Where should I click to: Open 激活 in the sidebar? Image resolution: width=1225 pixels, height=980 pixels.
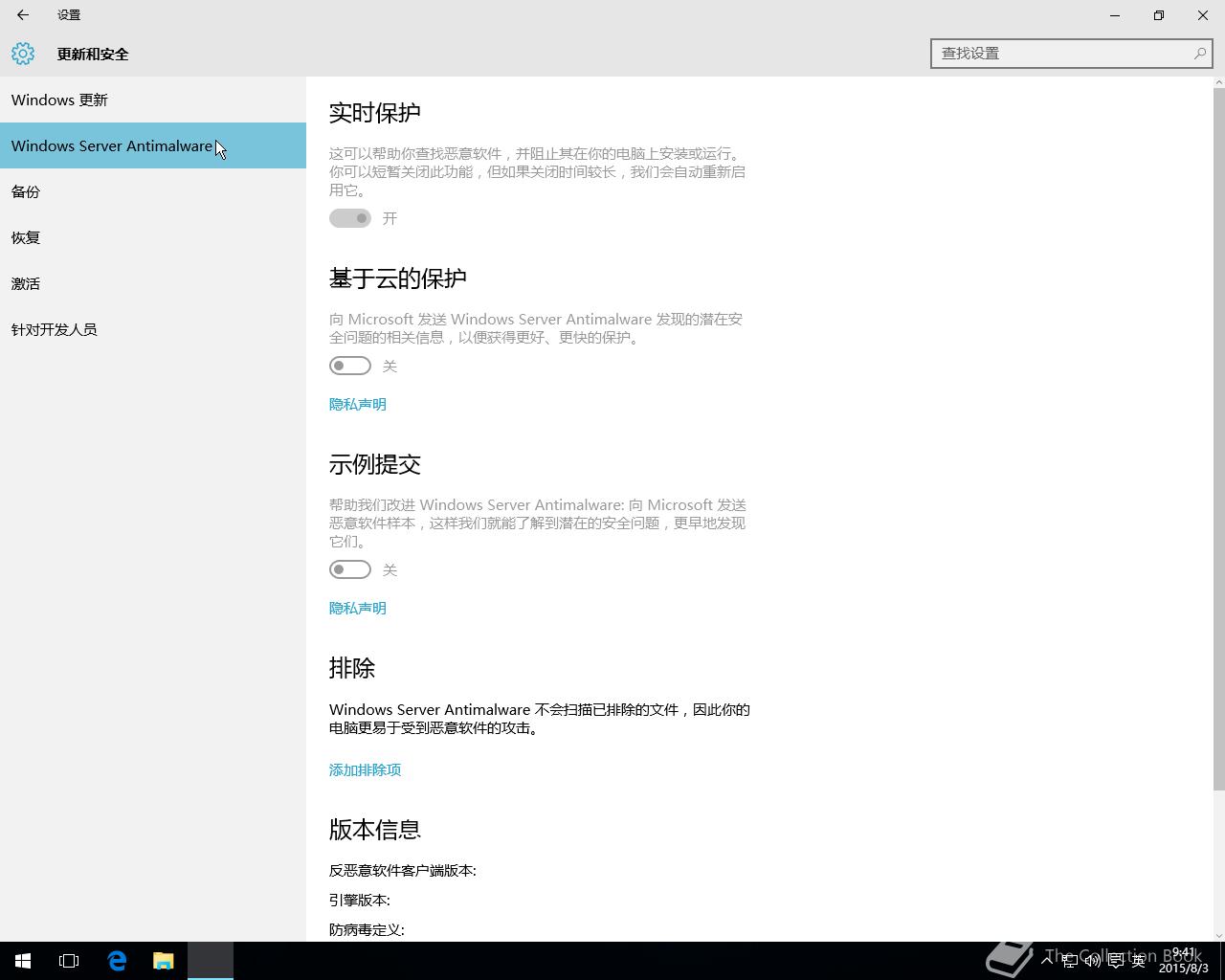153,283
